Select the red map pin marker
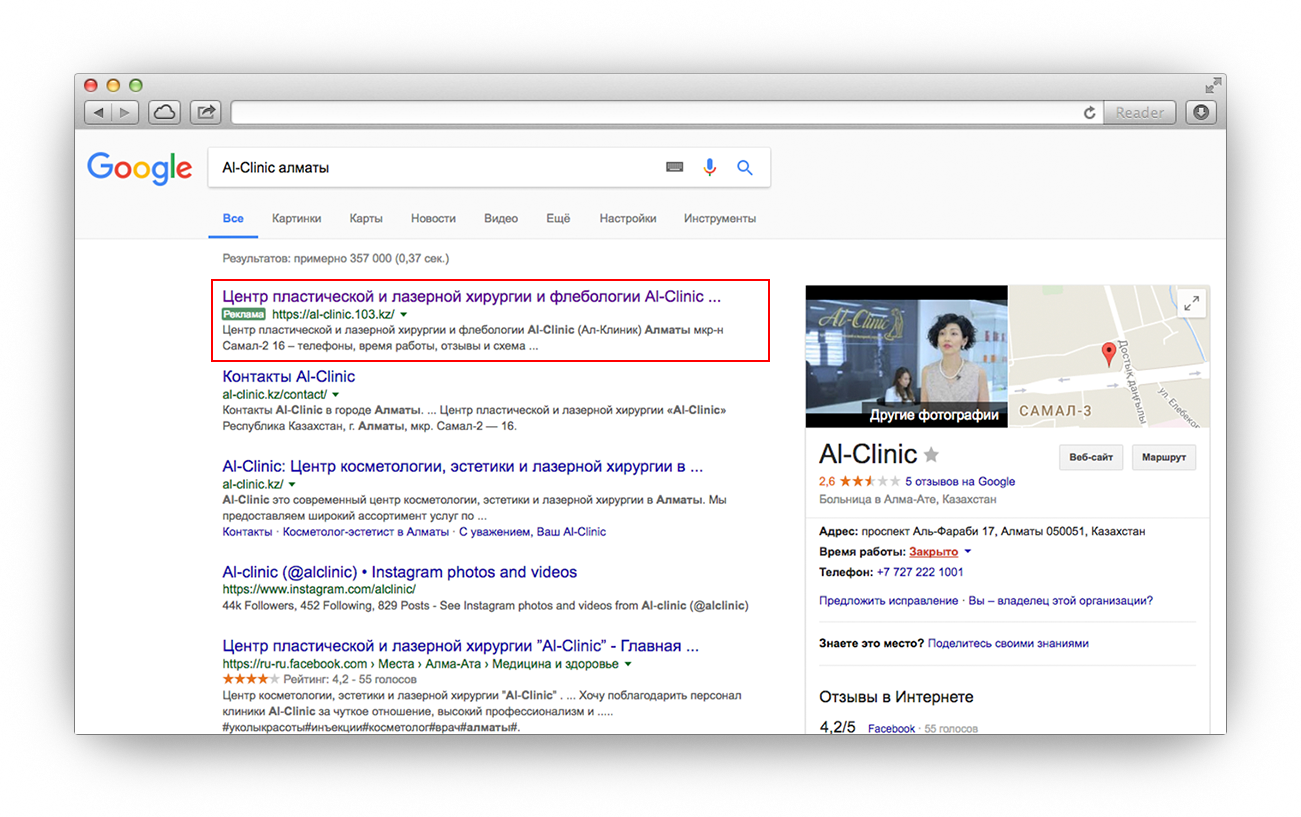1301x817 pixels. coord(1108,354)
